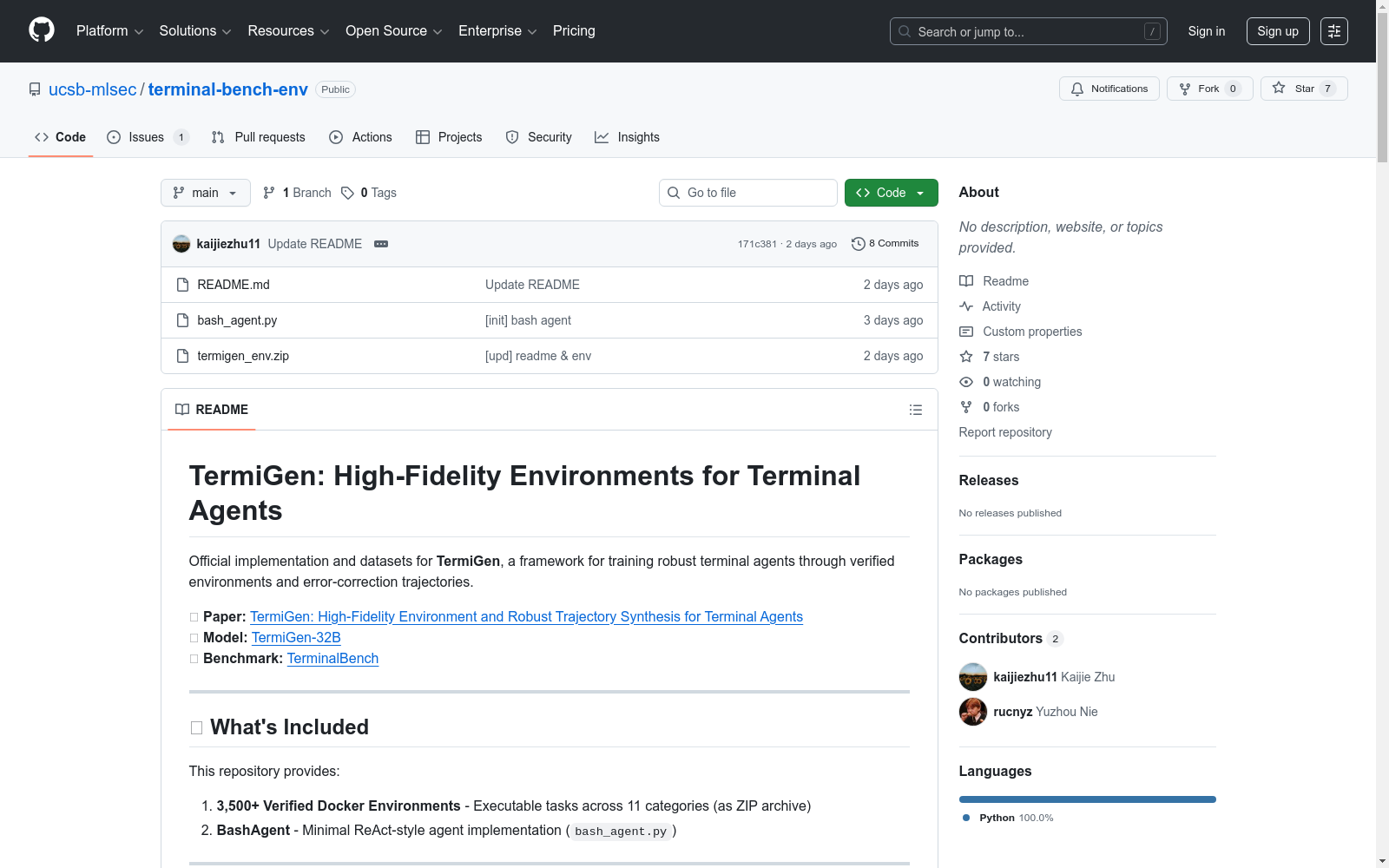Open the Releases heading link
This screenshot has height=868, width=1389.
tap(989, 480)
